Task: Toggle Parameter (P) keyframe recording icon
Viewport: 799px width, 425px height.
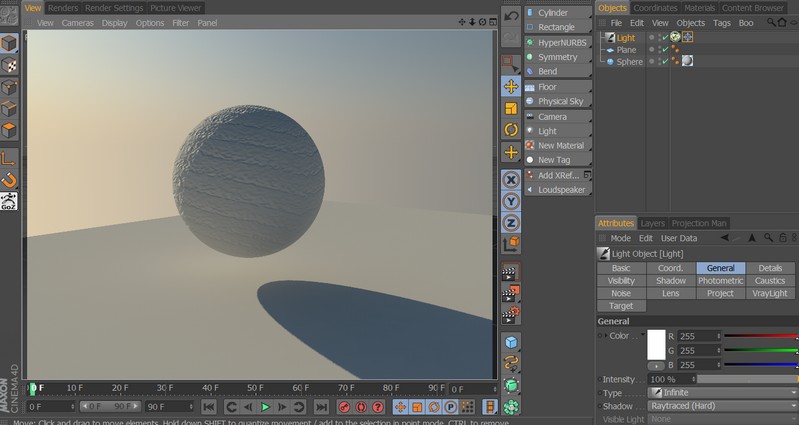Action: point(450,407)
